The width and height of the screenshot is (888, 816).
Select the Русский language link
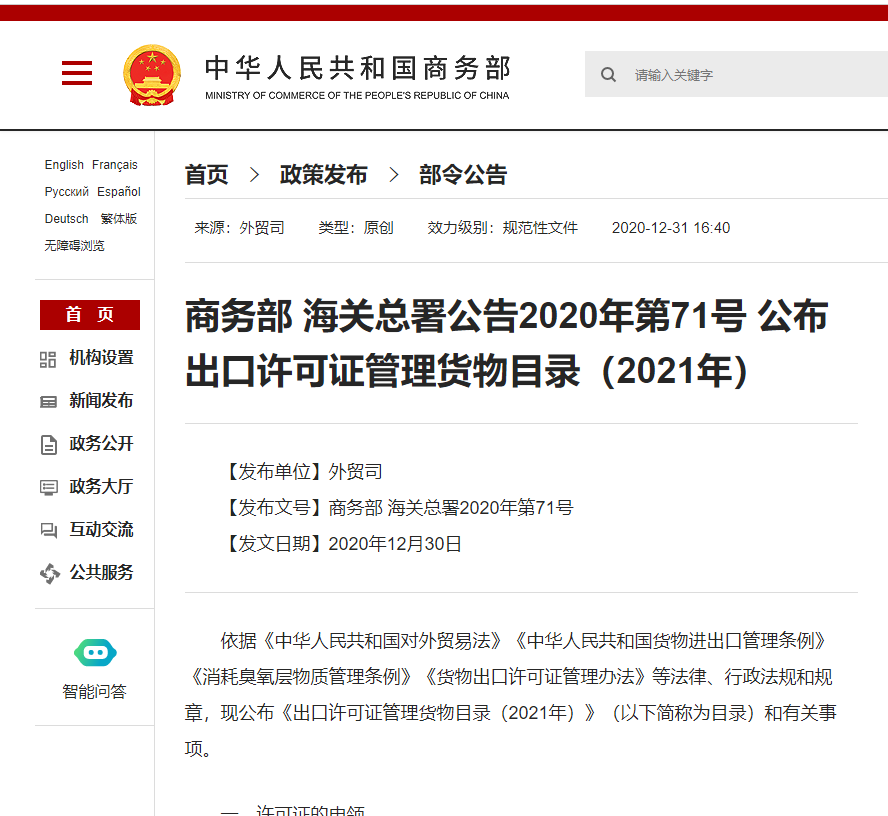coord(67,192)
